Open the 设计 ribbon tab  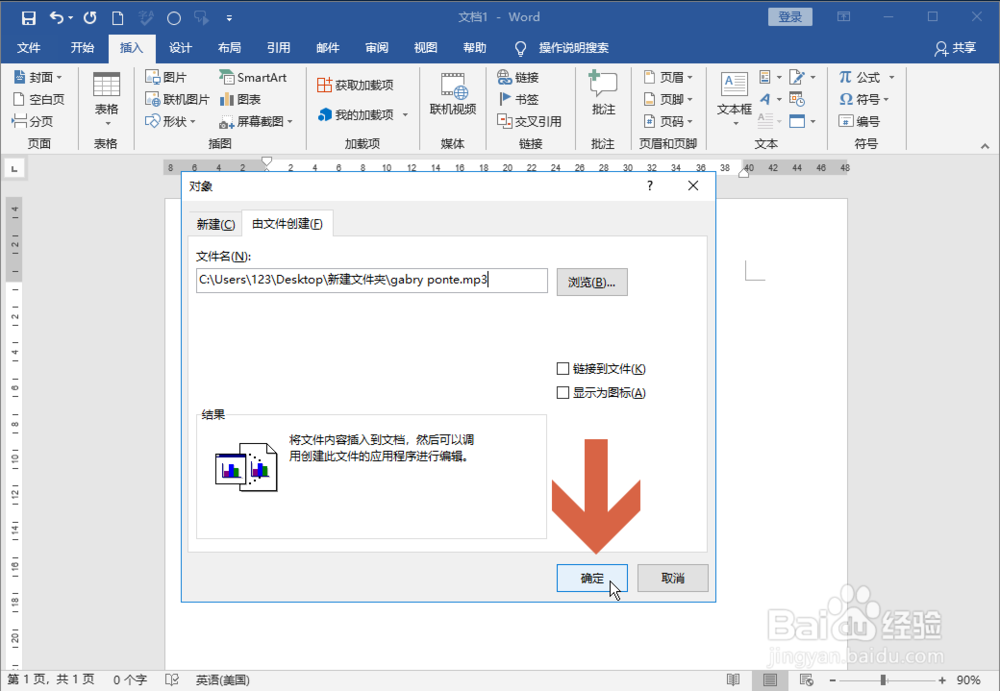point(180,48)
